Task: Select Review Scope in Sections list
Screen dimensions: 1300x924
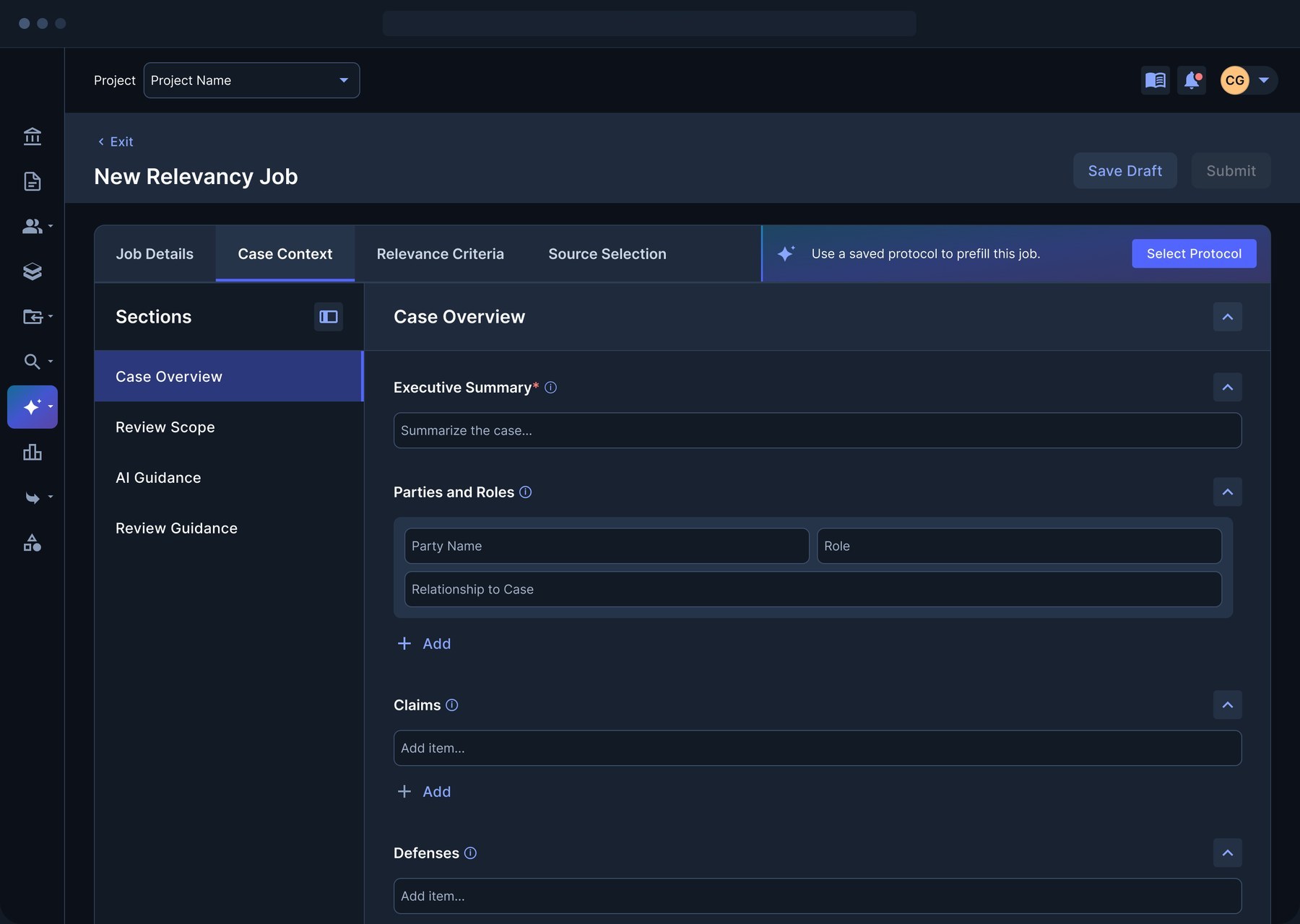Action: coord(229,427)
